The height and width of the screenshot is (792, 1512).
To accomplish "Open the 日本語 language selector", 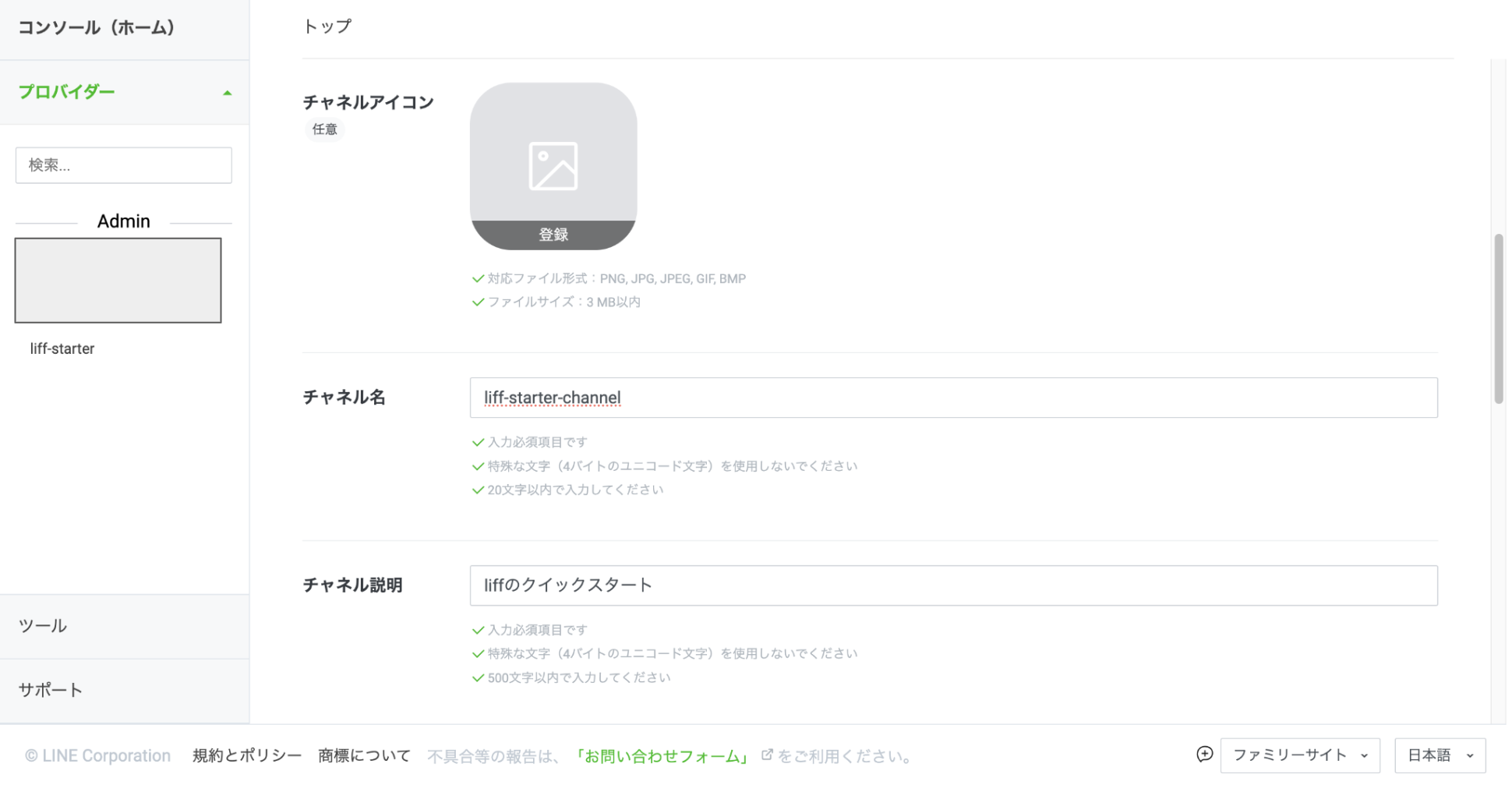I will [1440, 755].
